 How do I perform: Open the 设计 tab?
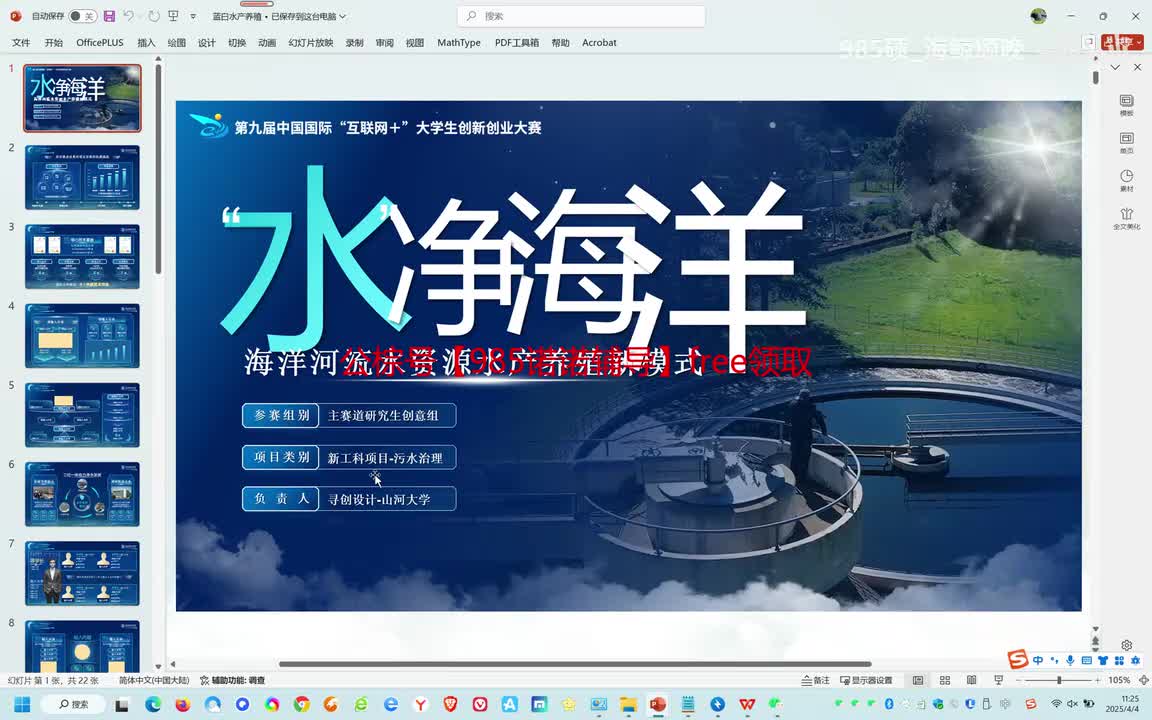[206, 43]
